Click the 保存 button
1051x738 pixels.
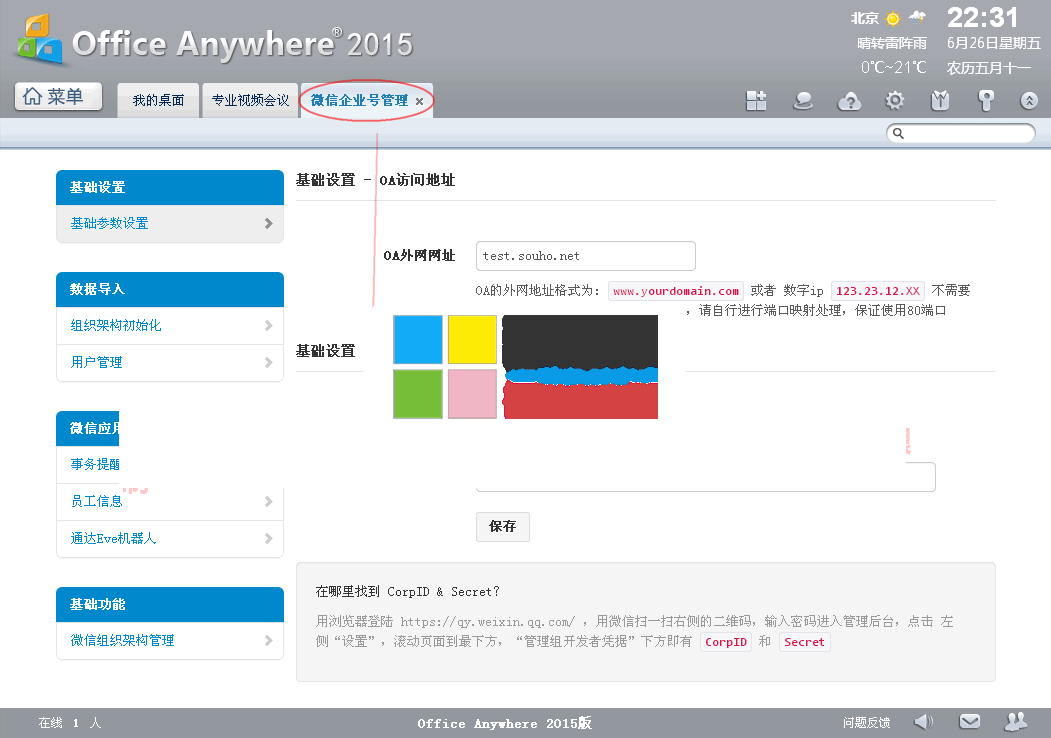point(502,526)
